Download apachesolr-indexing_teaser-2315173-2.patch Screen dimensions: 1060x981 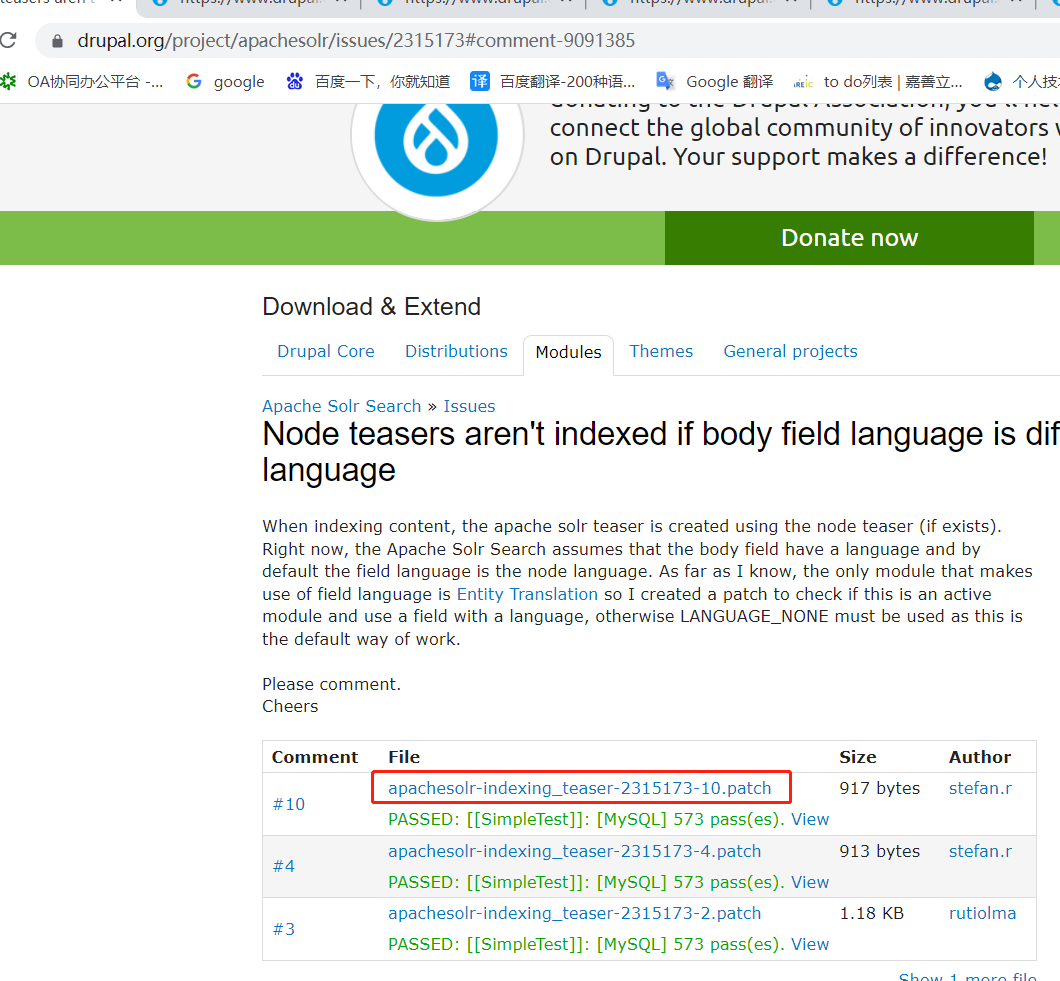pyautogui.click(x=575, y=913)
